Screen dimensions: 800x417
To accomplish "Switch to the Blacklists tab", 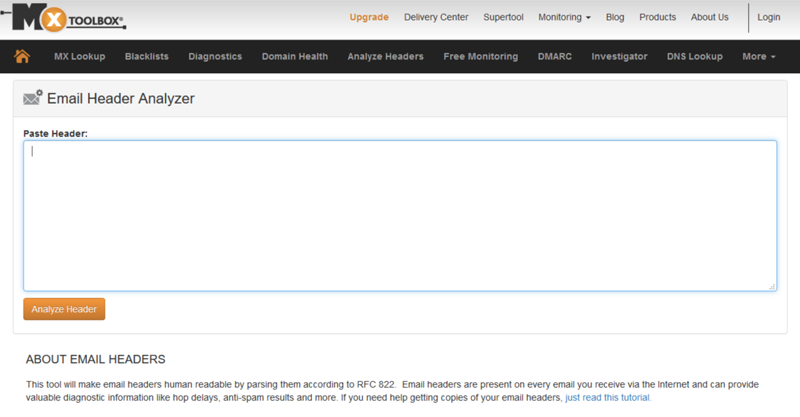I will [146, 57].
